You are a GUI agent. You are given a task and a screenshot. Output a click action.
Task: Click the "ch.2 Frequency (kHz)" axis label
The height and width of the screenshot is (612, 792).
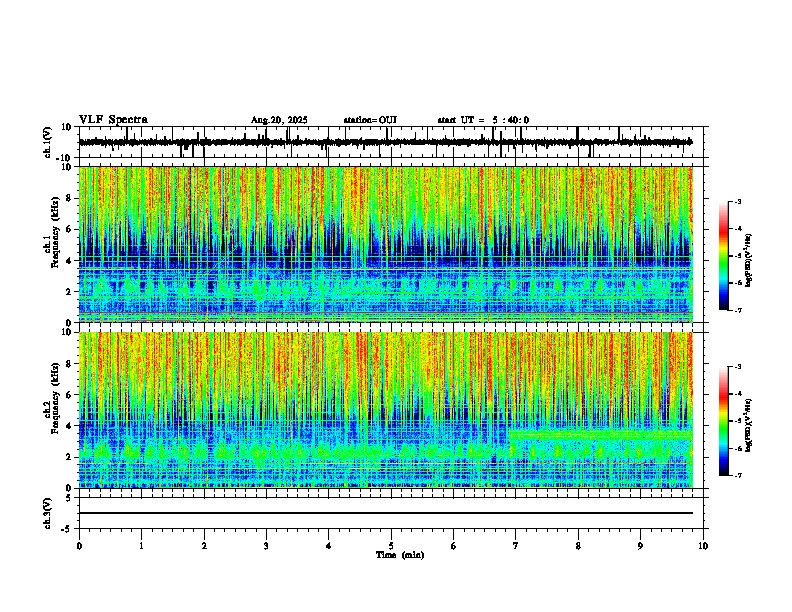(x=51, y=398)
